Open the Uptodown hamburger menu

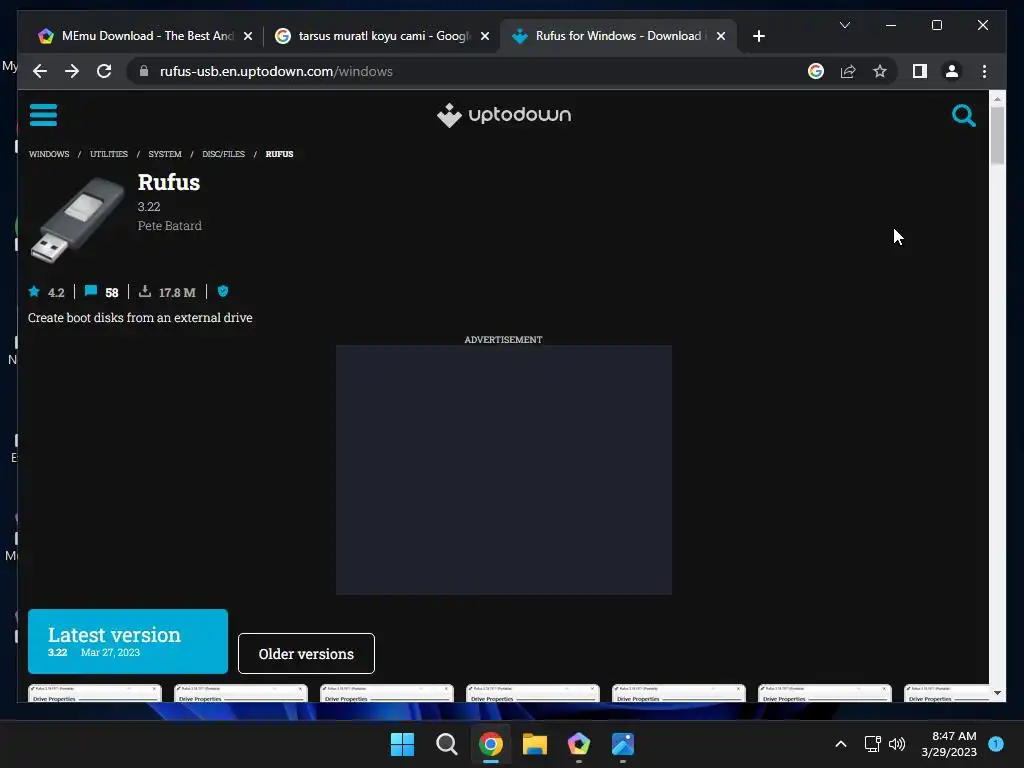coord(43,115)
